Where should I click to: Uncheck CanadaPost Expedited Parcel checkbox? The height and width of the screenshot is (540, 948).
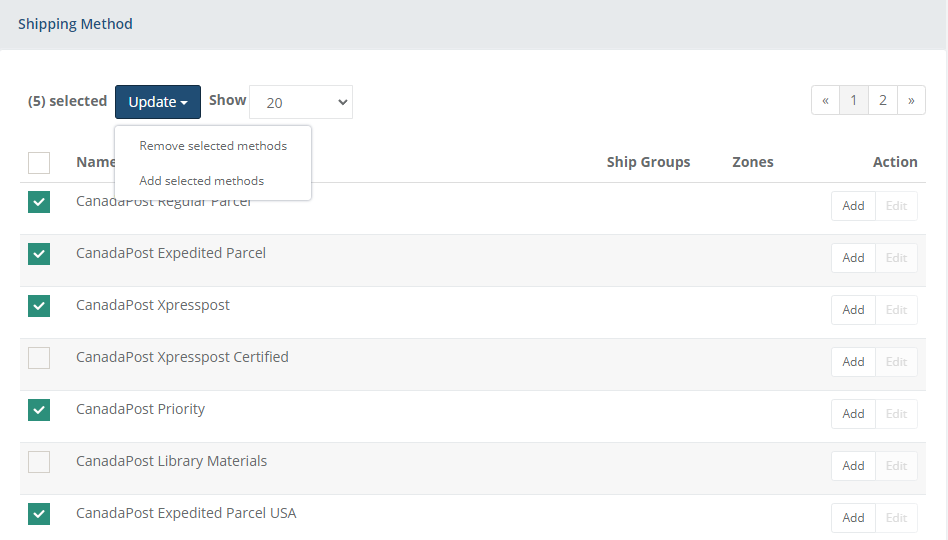coord(39,254)
